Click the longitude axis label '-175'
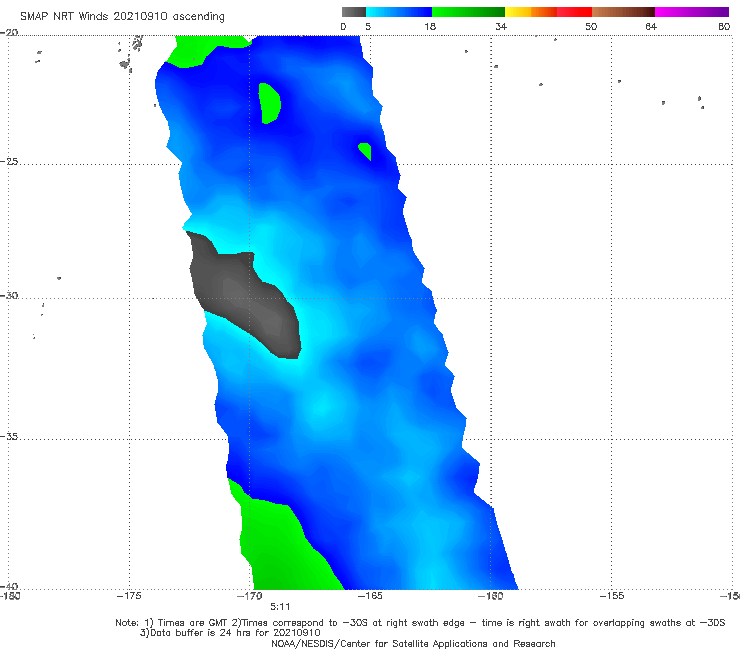The height and width of the screenshot is (650, 740). point(129,596)
